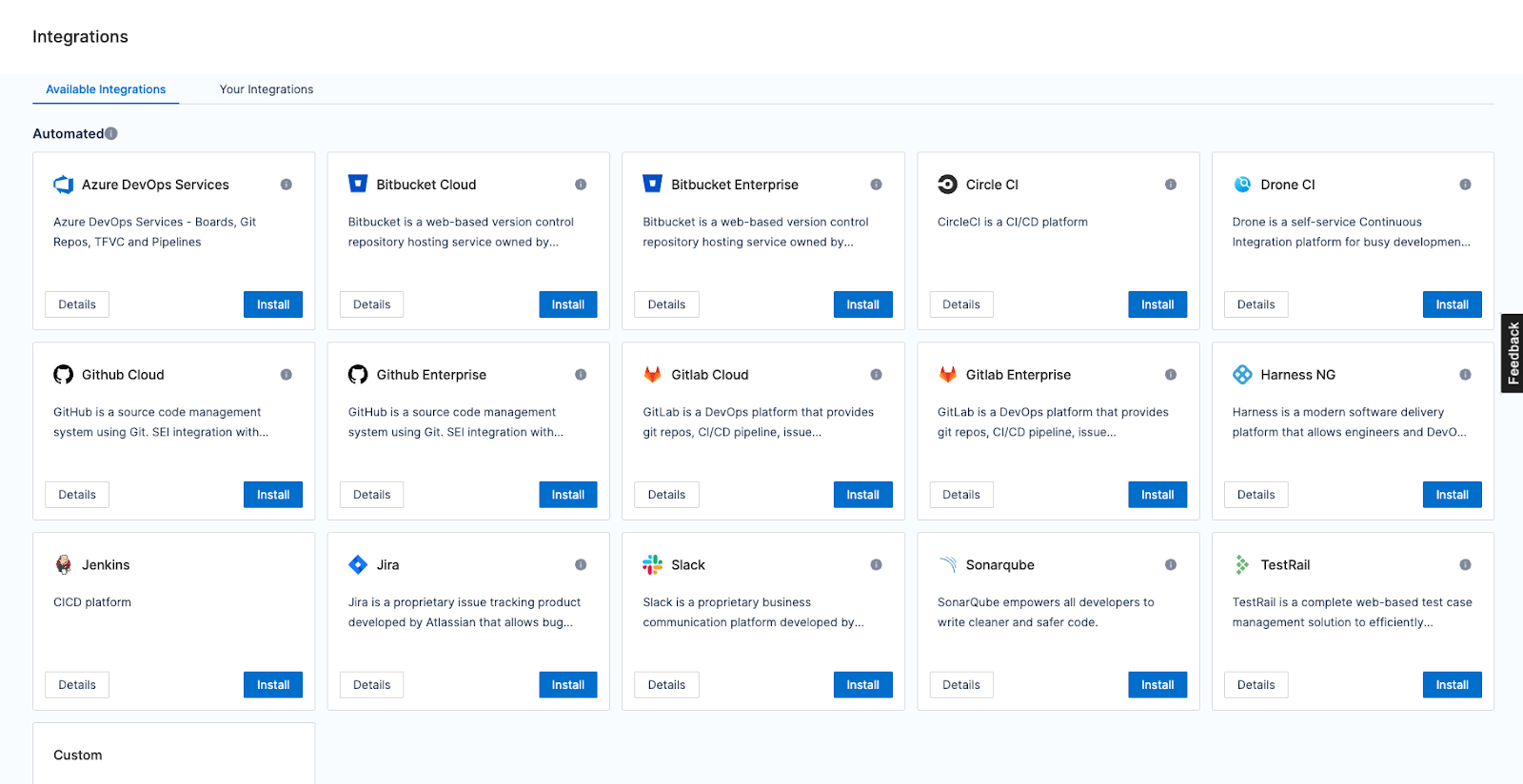
Task: Click the Azure DevOps Services logo icon
Action: [x=64, y=185]
